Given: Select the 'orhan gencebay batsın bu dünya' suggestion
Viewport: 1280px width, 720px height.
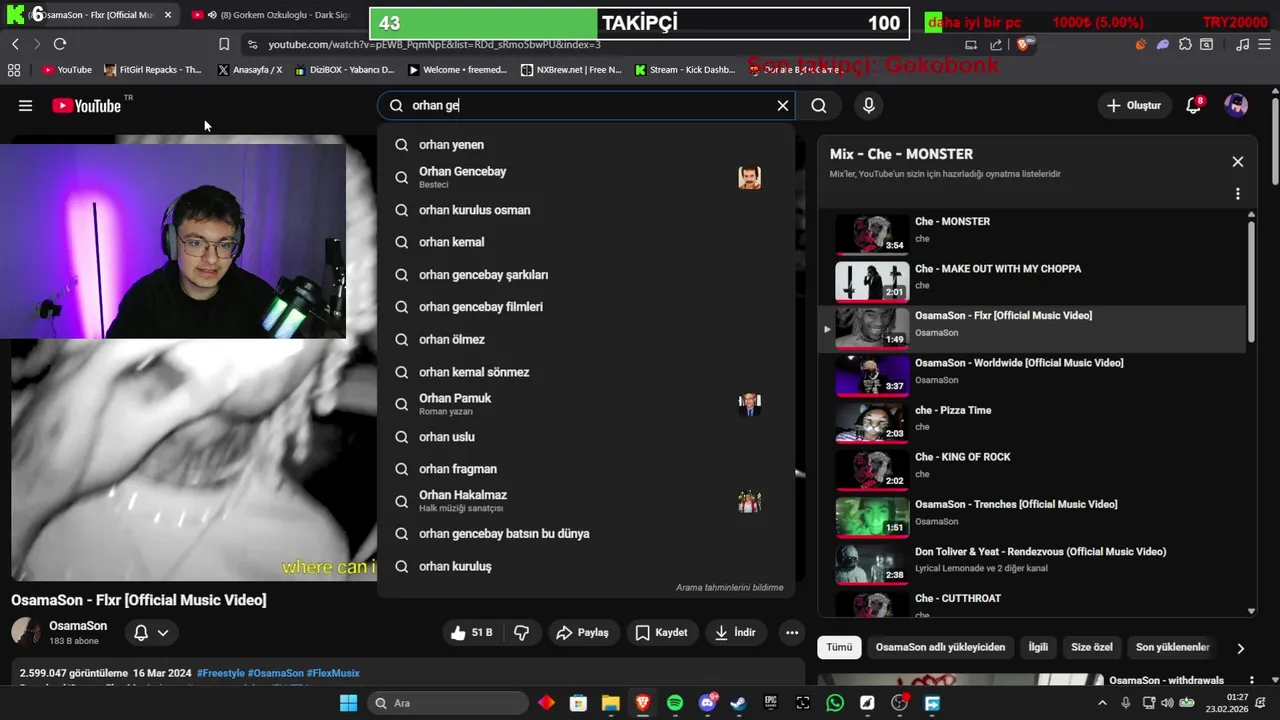Looking at the screenshot, I should 586,533.
